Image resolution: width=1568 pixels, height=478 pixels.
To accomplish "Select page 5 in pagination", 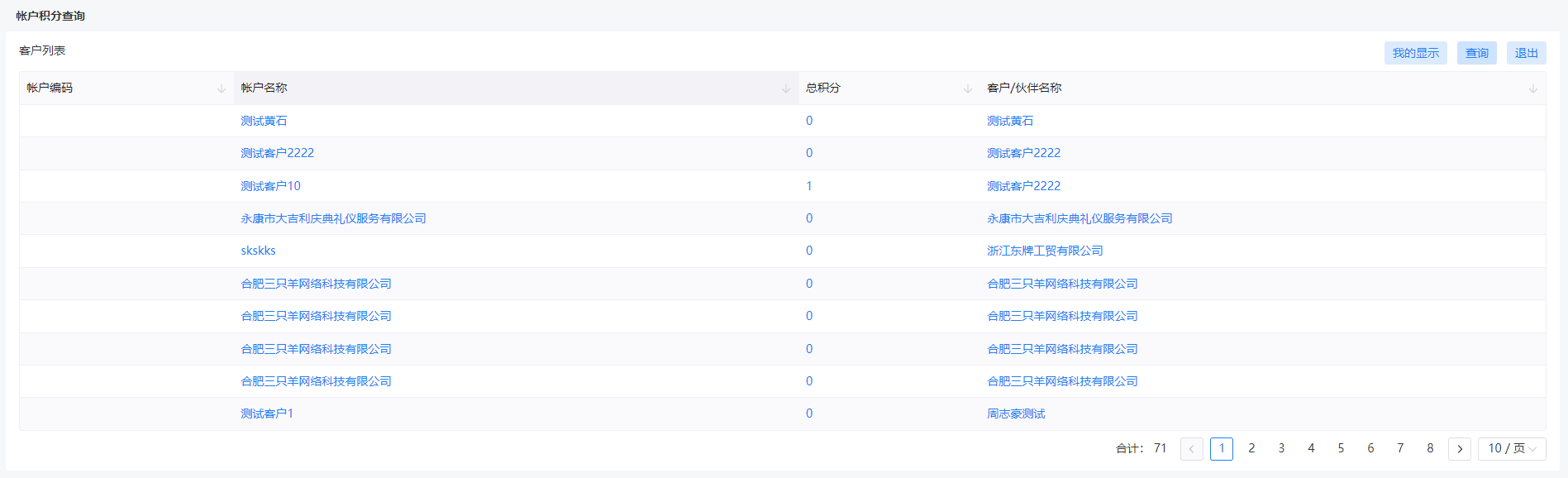I will click(1341, 449).
